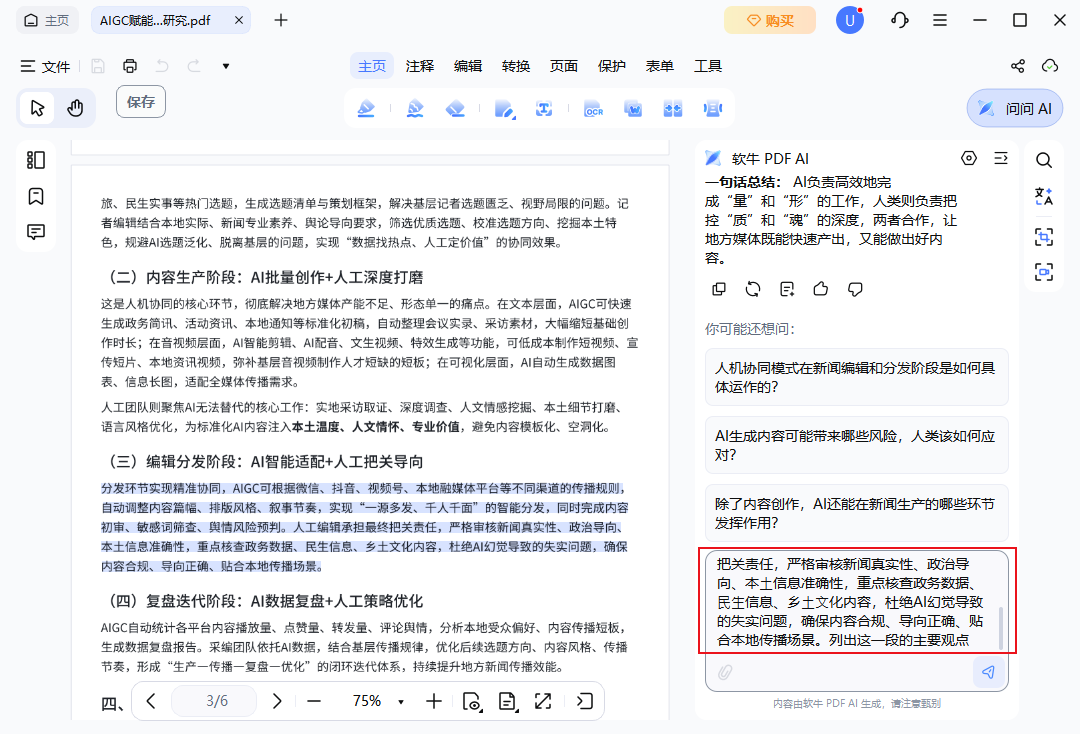
Task: Switch to the 表单 ribbon tab
Action: click(659, 66)
